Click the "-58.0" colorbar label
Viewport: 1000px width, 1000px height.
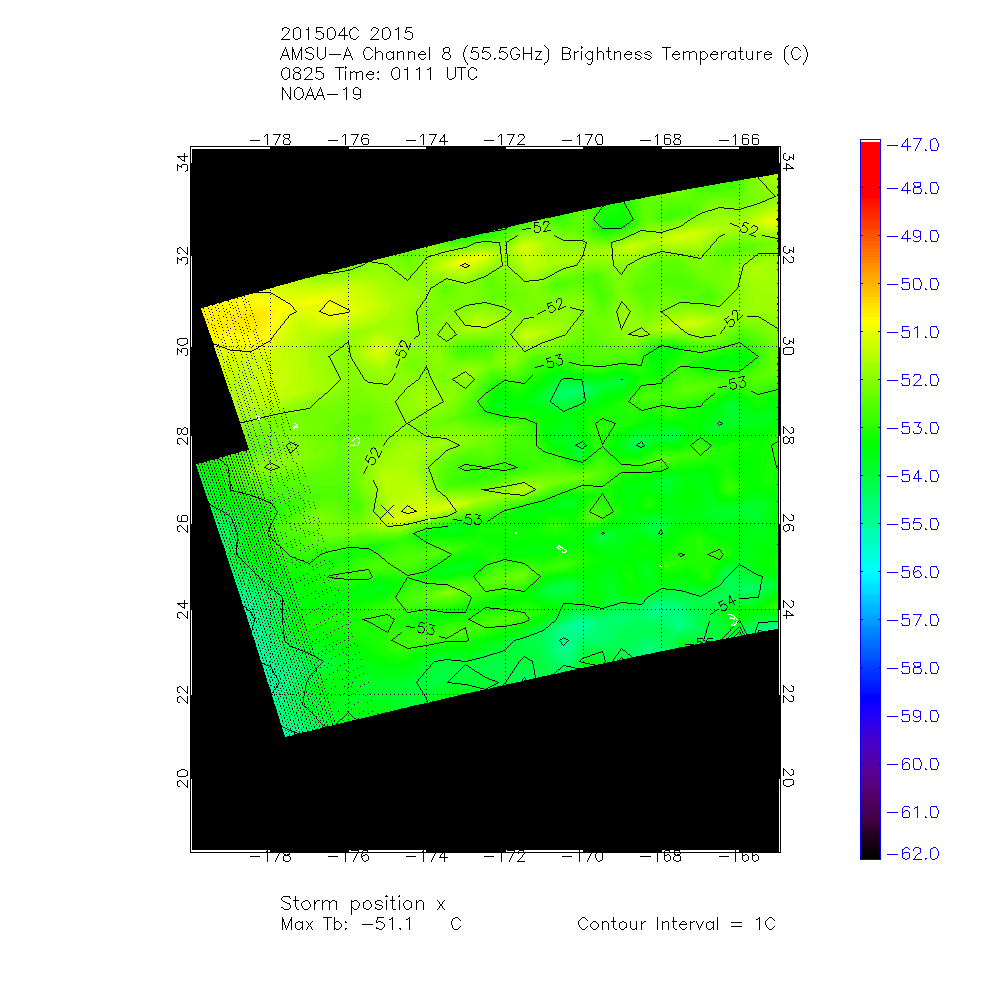(x=913, y=668)
